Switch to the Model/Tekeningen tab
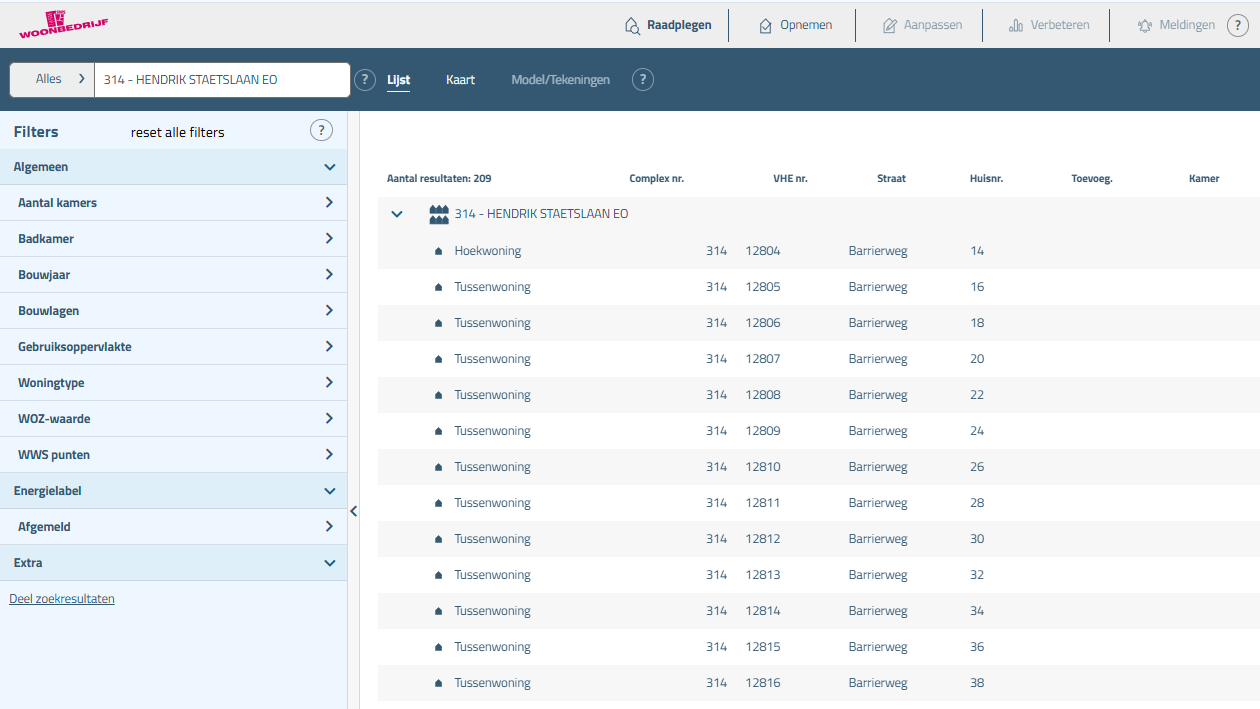The height and width of the screenshot is (709, 1260). (x=560, y=80)
